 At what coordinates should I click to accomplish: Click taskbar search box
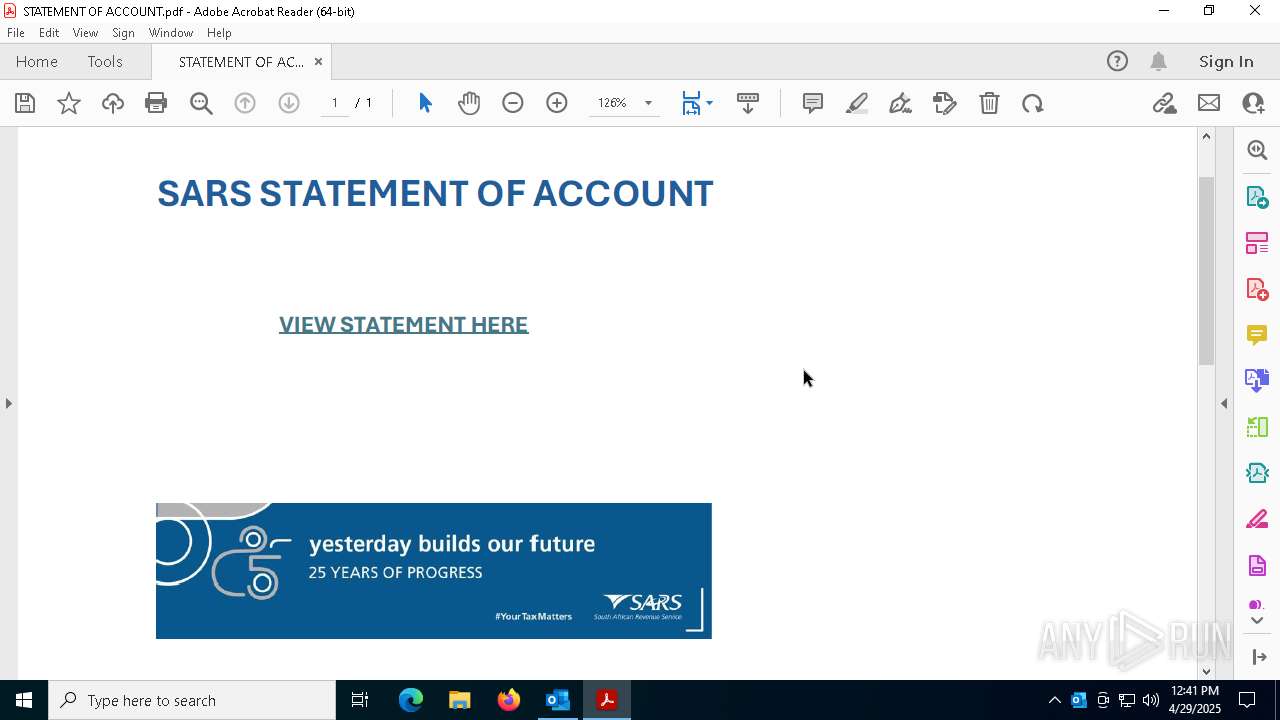pos(192,700)
